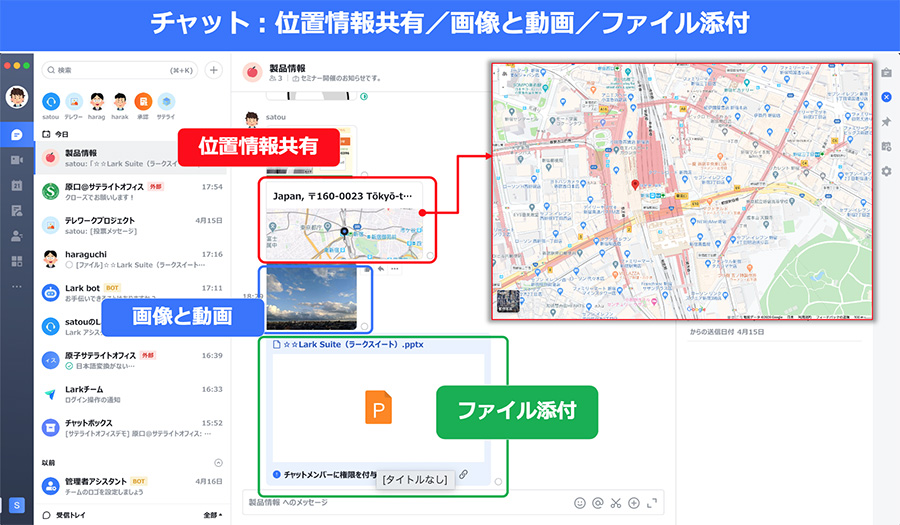Open the satou shortcut avatar
This screenshot has width=900, height=525.
(x=51, y=102)
